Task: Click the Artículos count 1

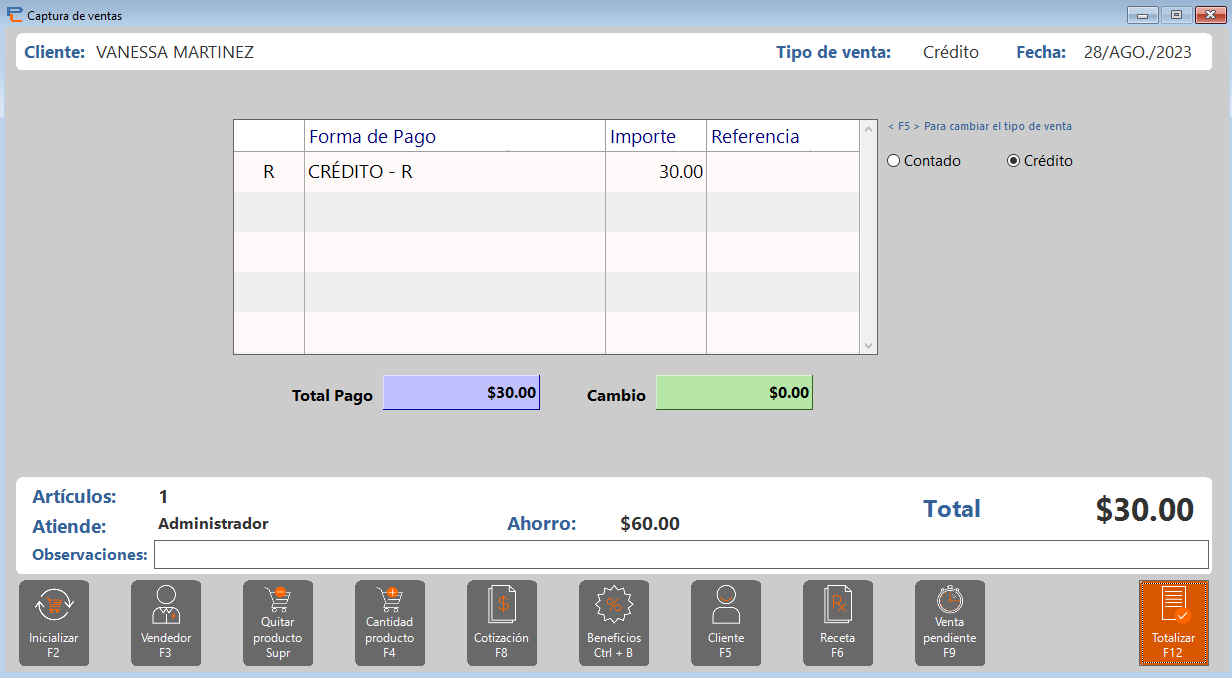Action: pos(163,497)
